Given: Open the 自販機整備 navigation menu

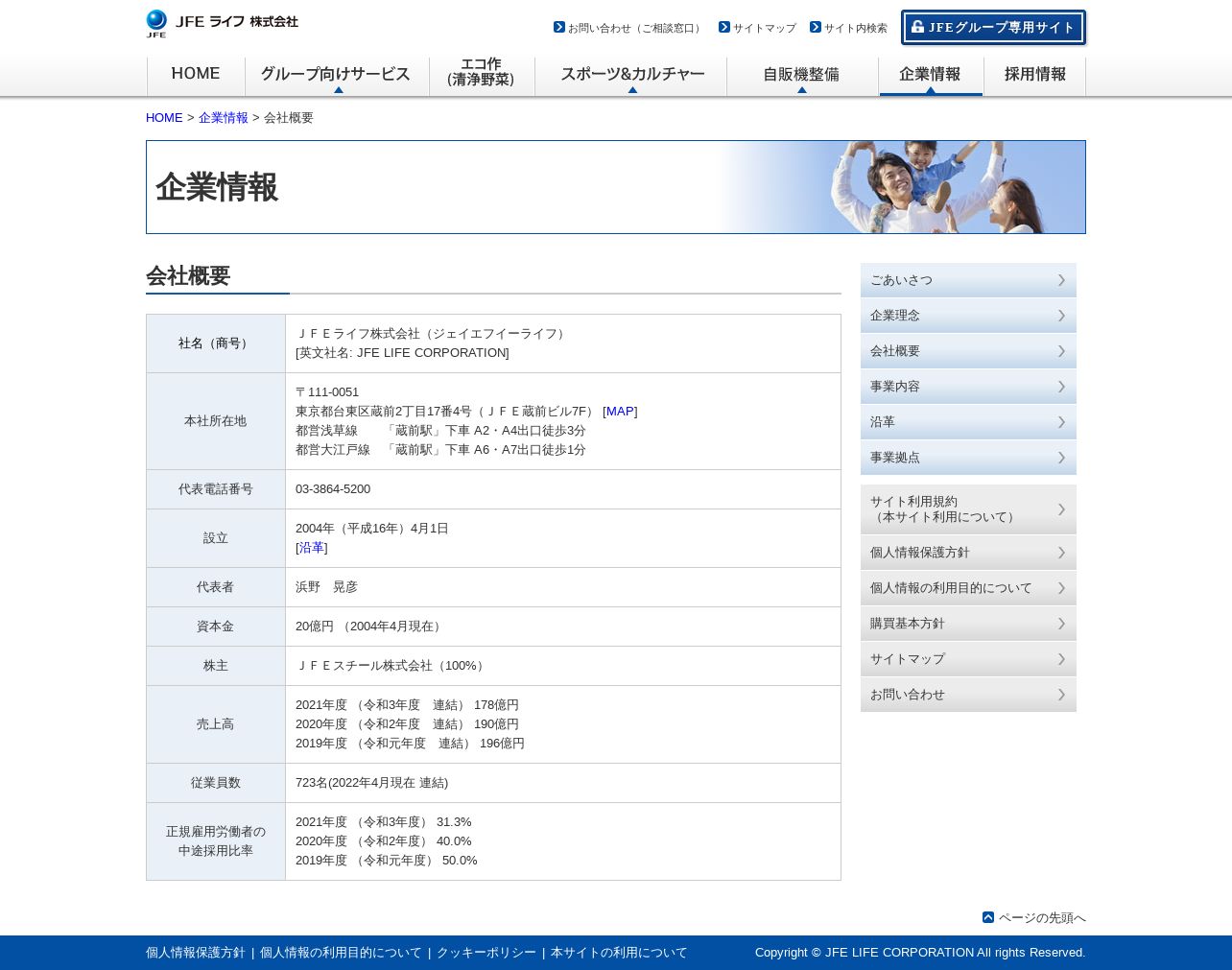Looking at the screenshot, I should click(802, 76).
